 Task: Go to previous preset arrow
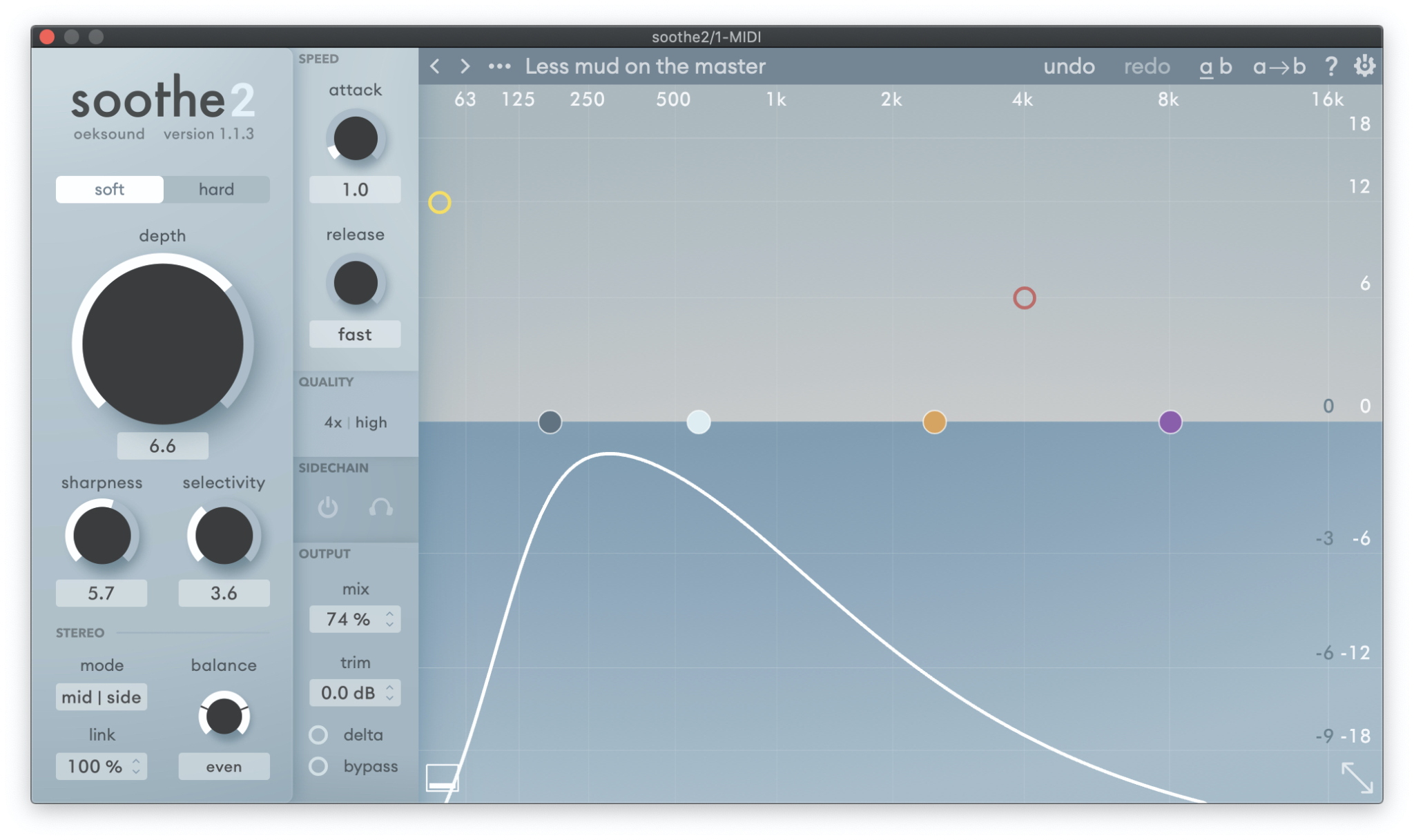[x=435, y=66]
